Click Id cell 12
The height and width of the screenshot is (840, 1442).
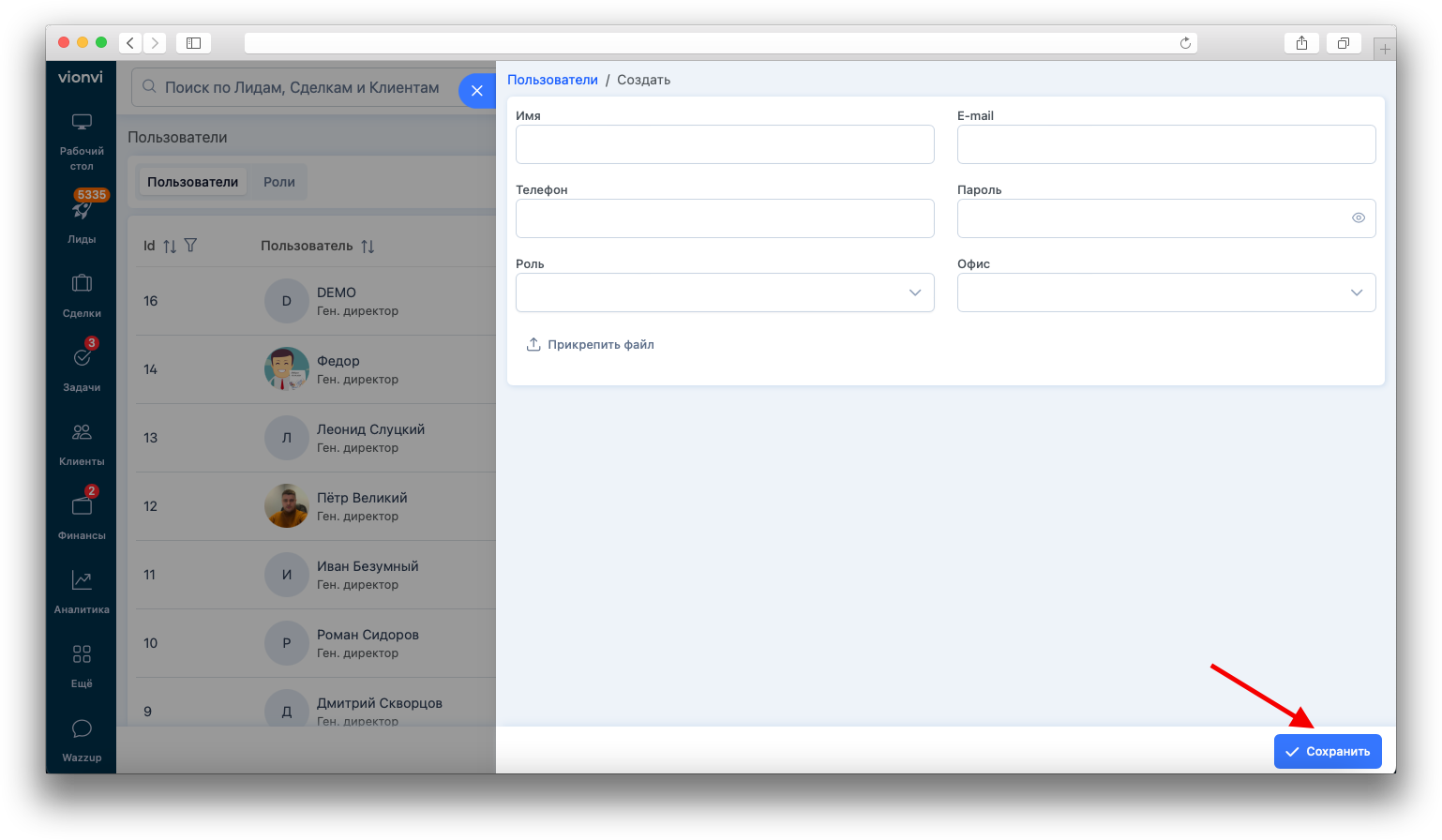[x=151, y=506]
